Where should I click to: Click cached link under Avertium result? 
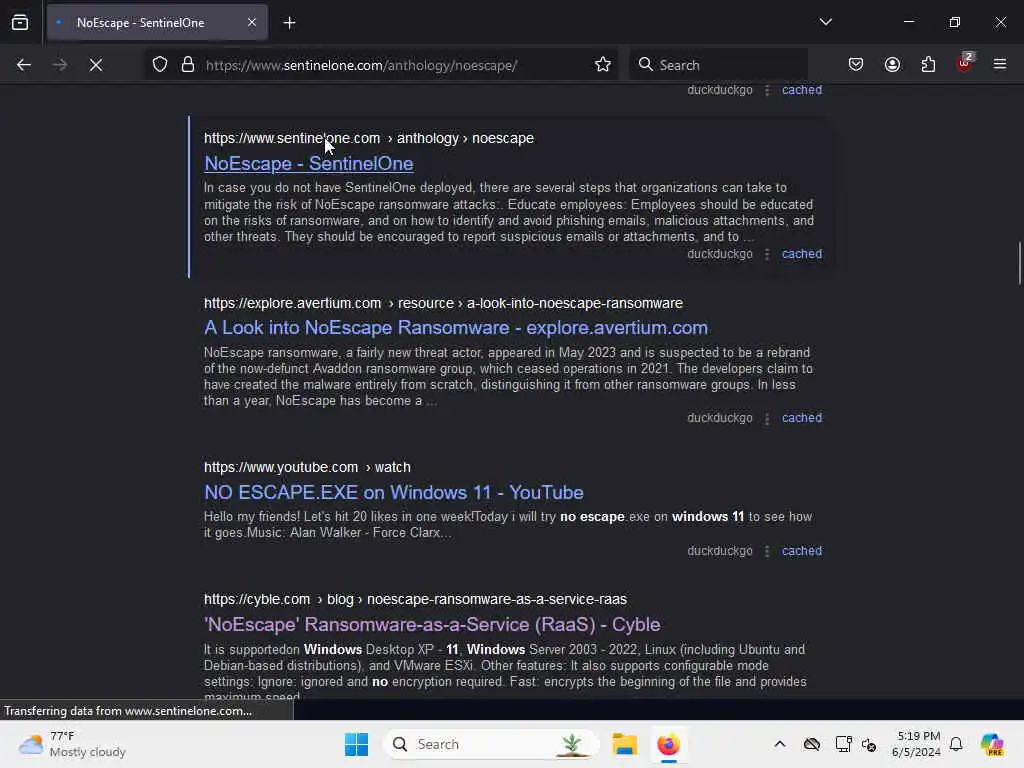pos(802,418)
